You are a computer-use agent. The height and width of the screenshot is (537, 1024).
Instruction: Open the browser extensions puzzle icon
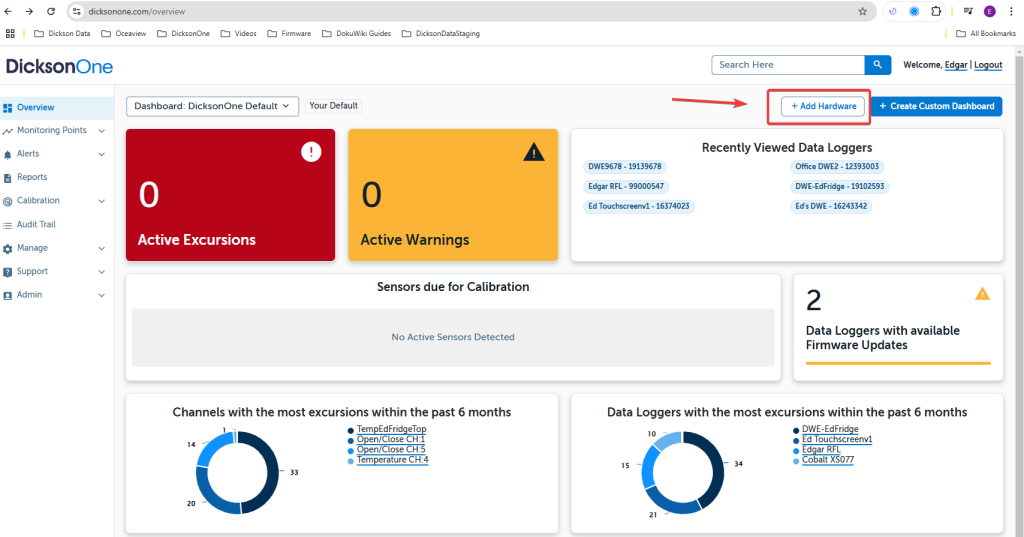pyautogui.click(x=936, y=11)
